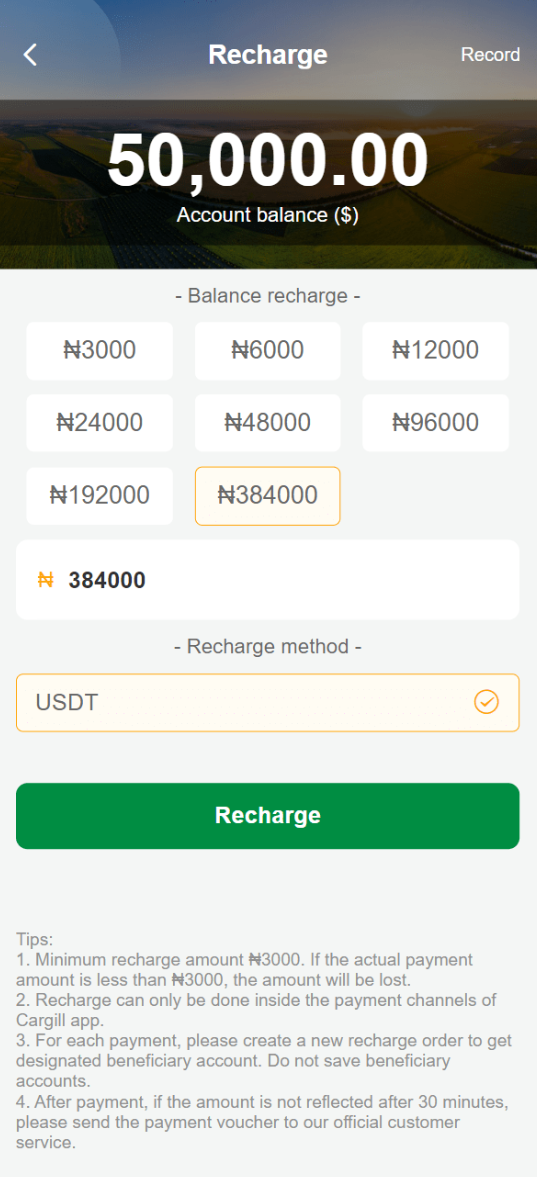Screen dimensions: 537x1177
Task: Click the Account balance ($) label
Action: pos(267,215)
